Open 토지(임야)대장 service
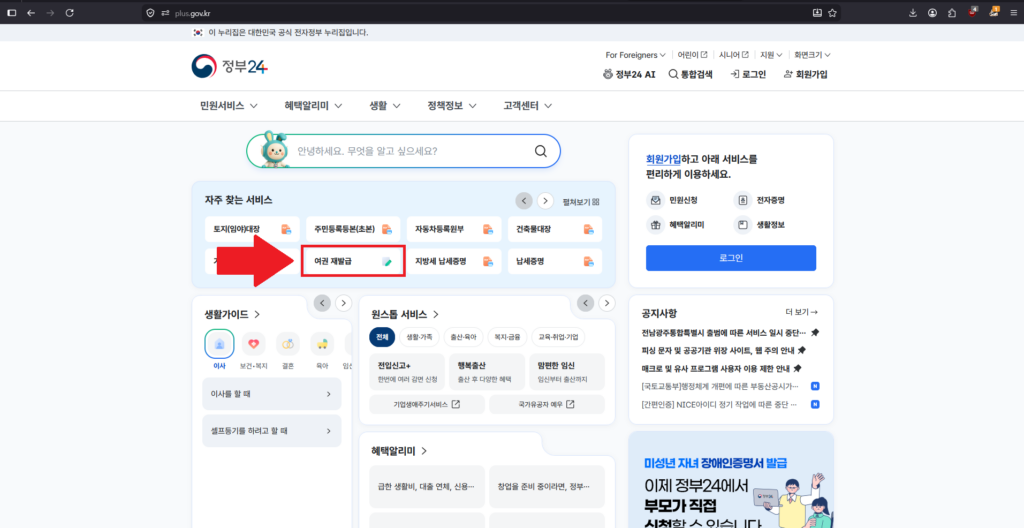The image size is (1024, 528). [x=252, y=229]
